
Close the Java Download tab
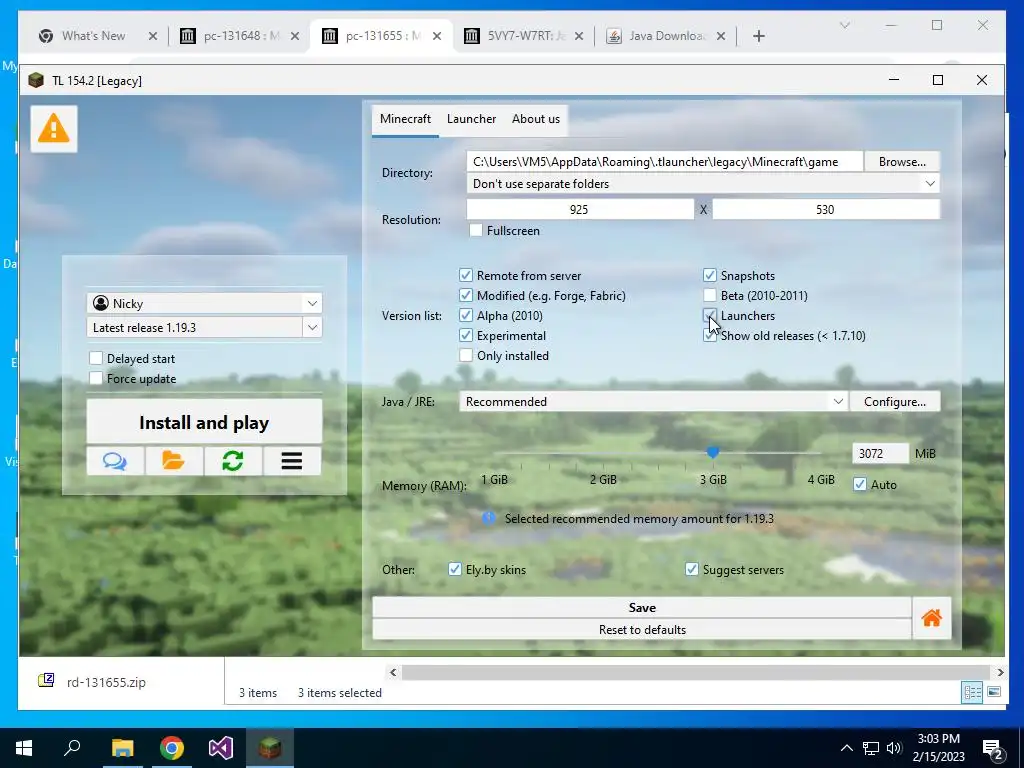click(721, 36)
